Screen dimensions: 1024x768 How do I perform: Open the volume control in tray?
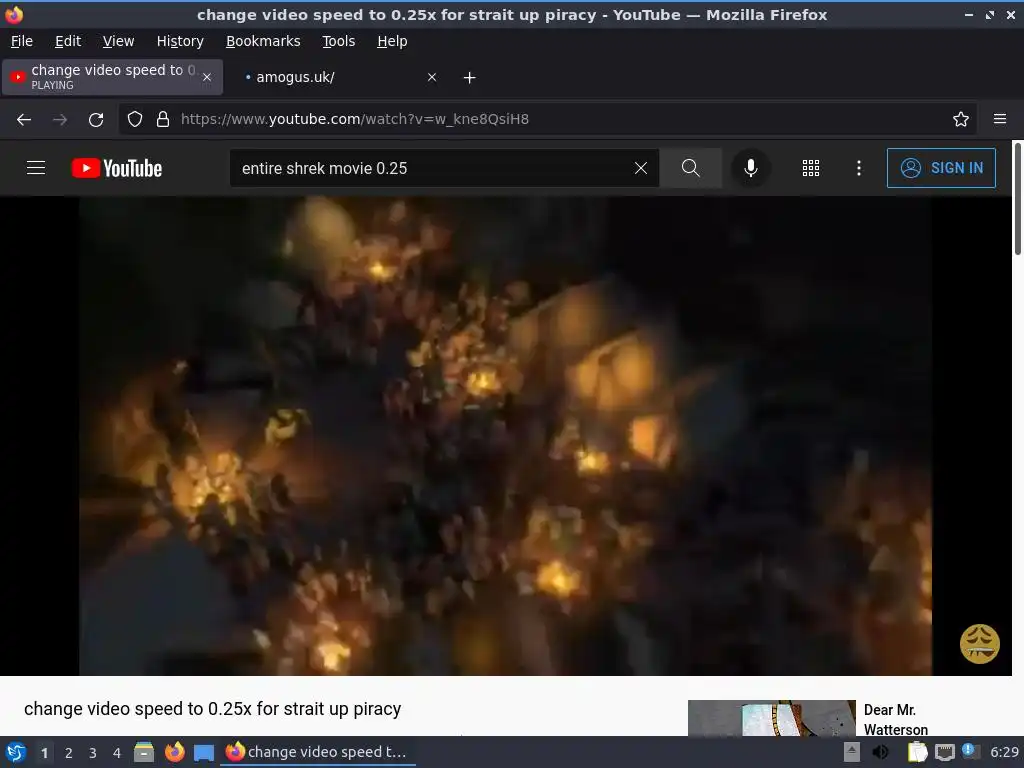click(x=880, y=752)
